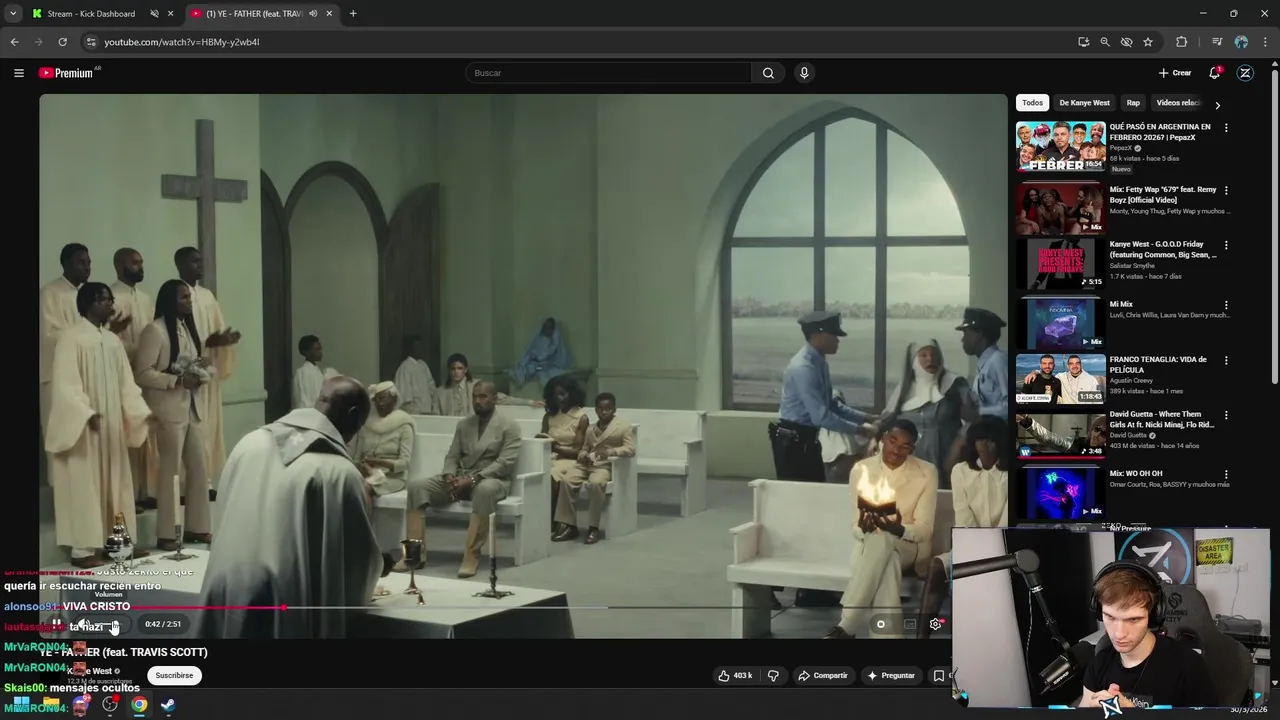Dislike the video with thumbs down

[x=773, y=676]
